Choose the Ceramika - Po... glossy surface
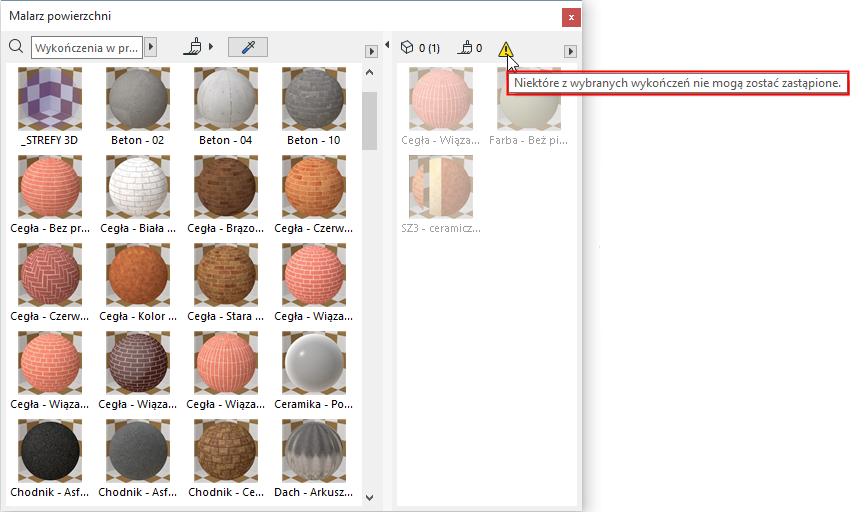The image size is (850, 512). click(314, 362)
